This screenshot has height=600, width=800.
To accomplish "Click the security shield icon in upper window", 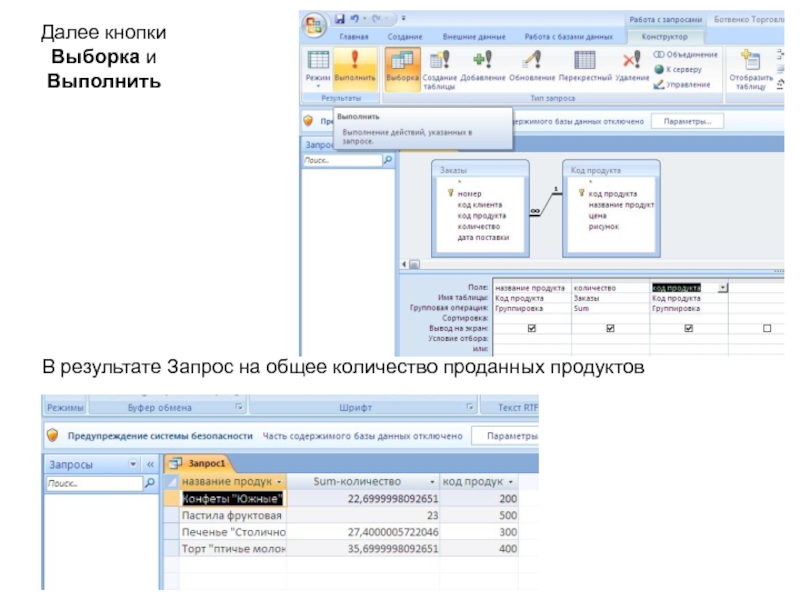I will coord(308,121).
